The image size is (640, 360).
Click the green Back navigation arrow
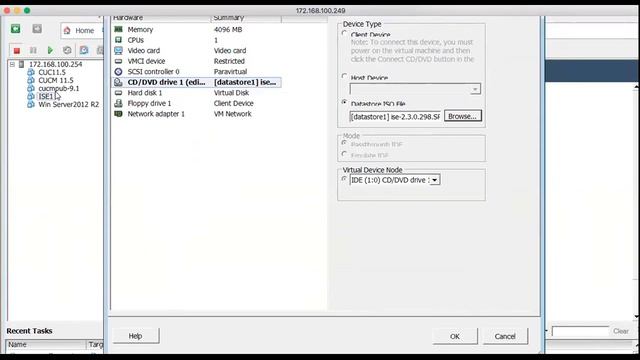pyautogui.click(x=16, y=29)
